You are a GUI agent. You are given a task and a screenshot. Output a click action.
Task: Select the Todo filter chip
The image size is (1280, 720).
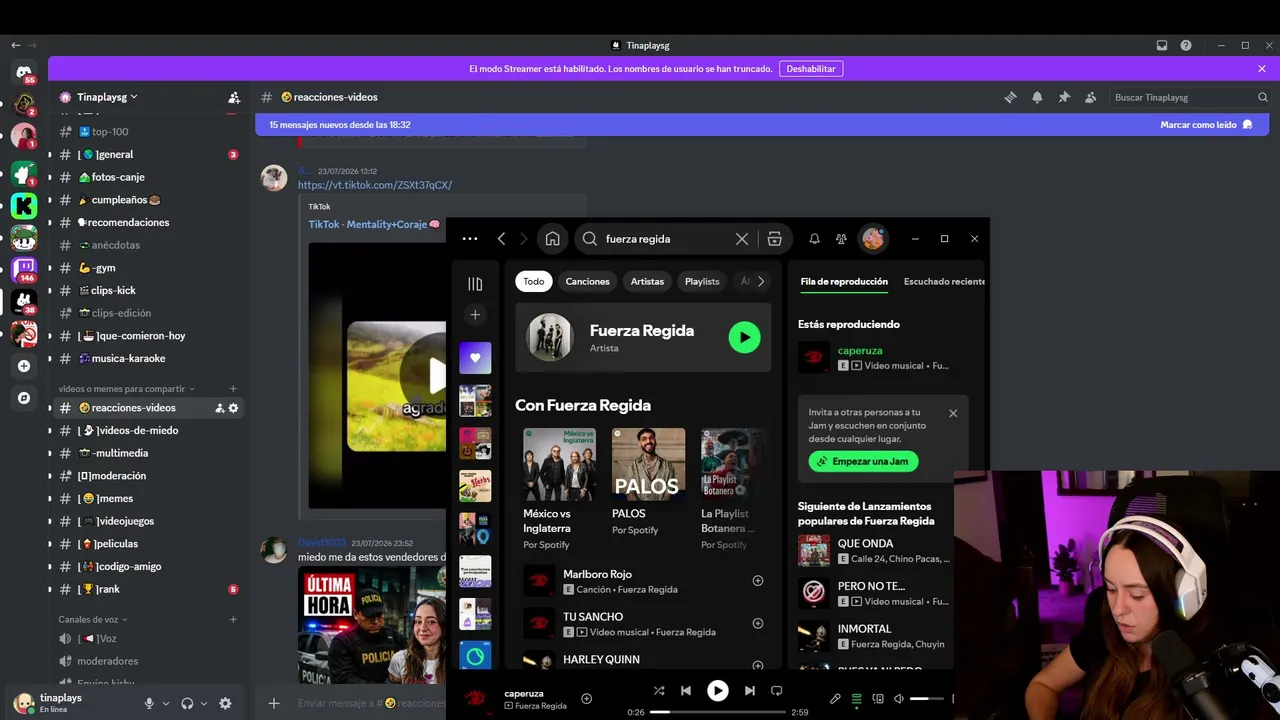(534, 281)
